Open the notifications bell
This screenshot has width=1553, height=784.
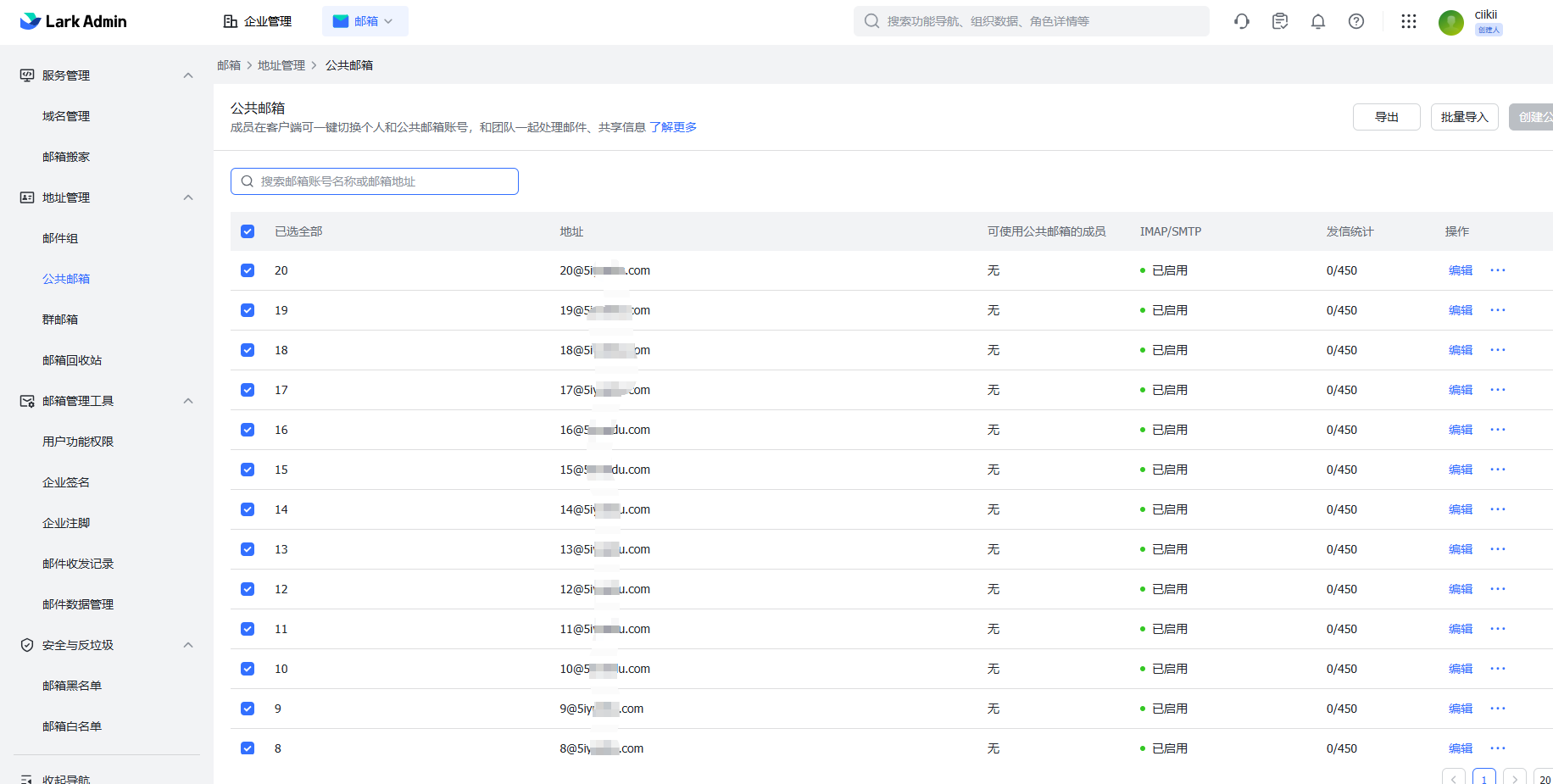click(x=1318, y=21)
